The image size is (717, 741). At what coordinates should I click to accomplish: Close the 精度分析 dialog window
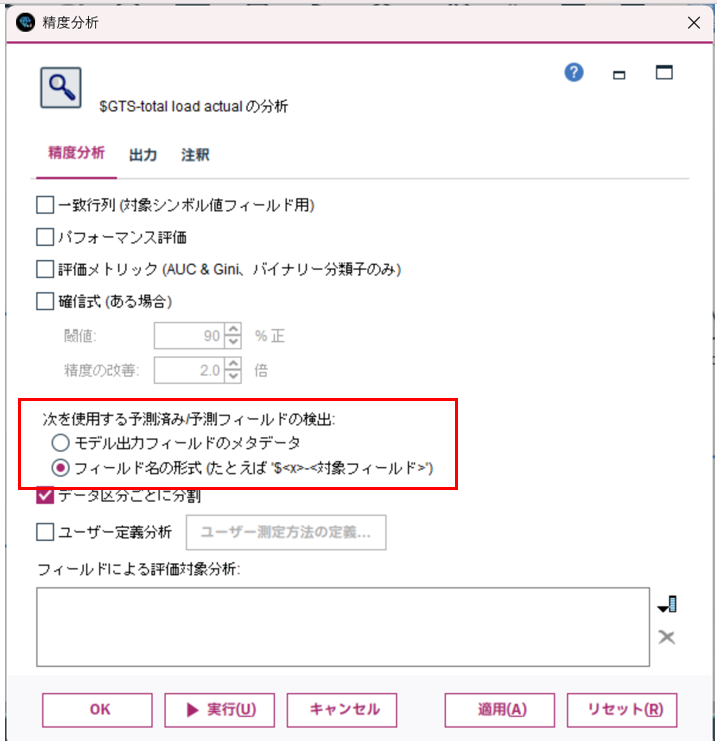[x=694, y=23]
